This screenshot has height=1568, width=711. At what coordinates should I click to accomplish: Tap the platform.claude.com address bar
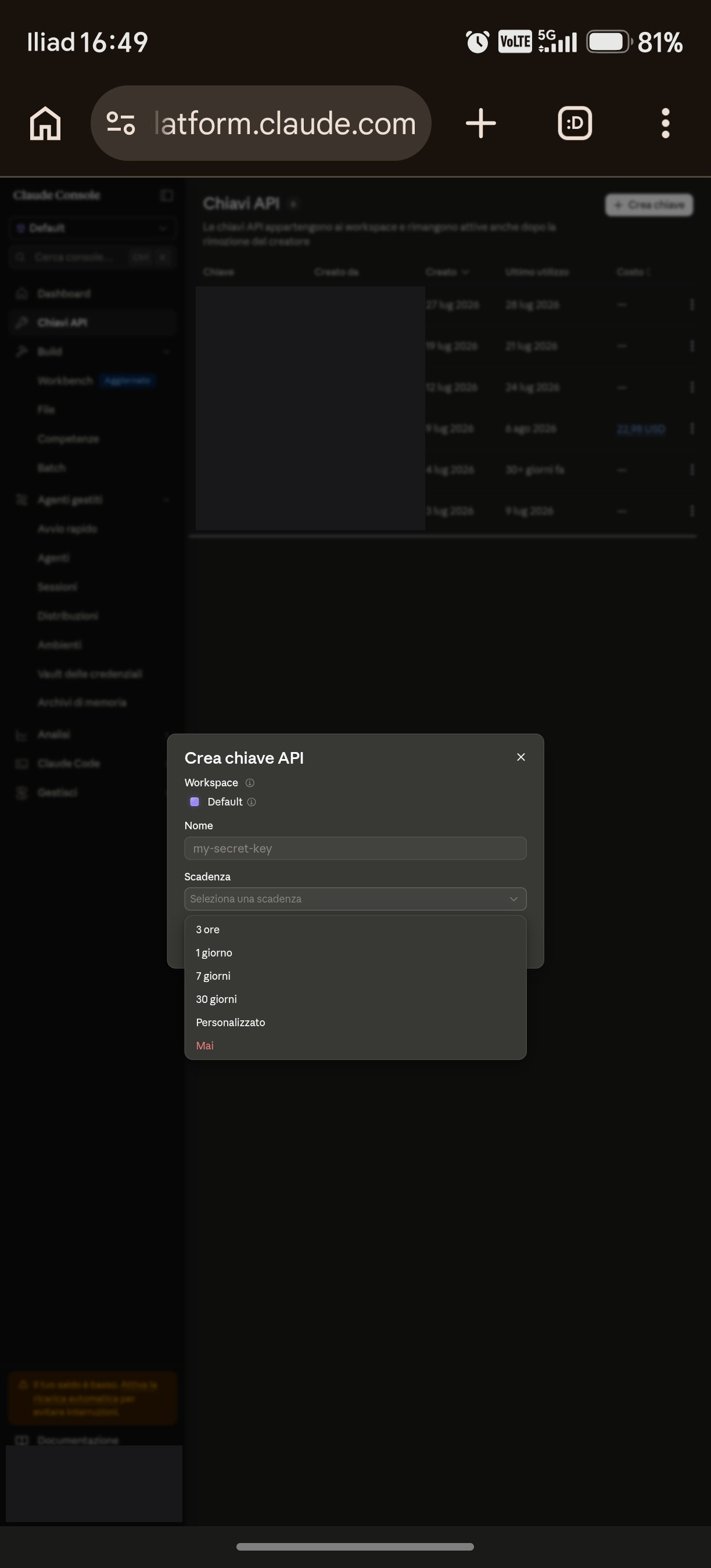pos(261,123)
